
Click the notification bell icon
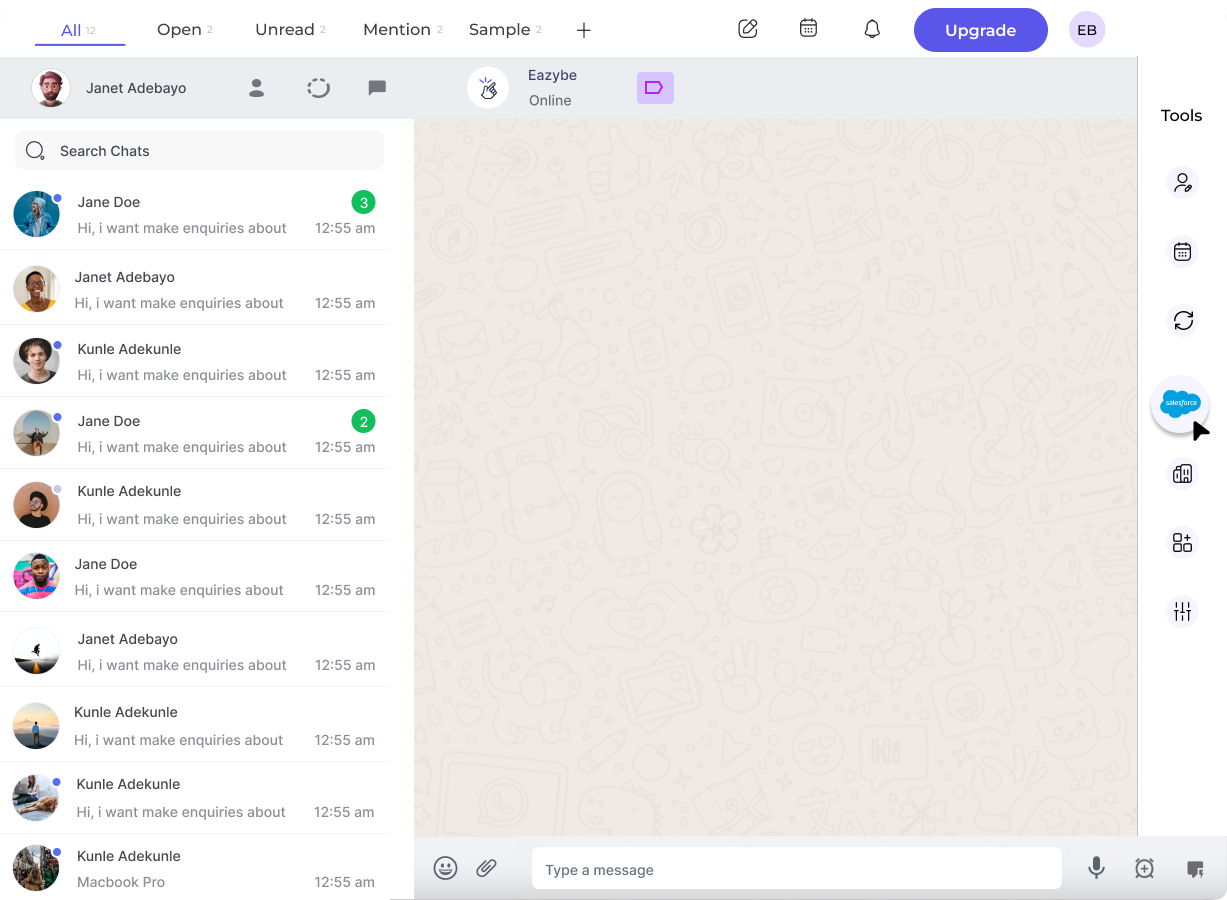(871, 29)
